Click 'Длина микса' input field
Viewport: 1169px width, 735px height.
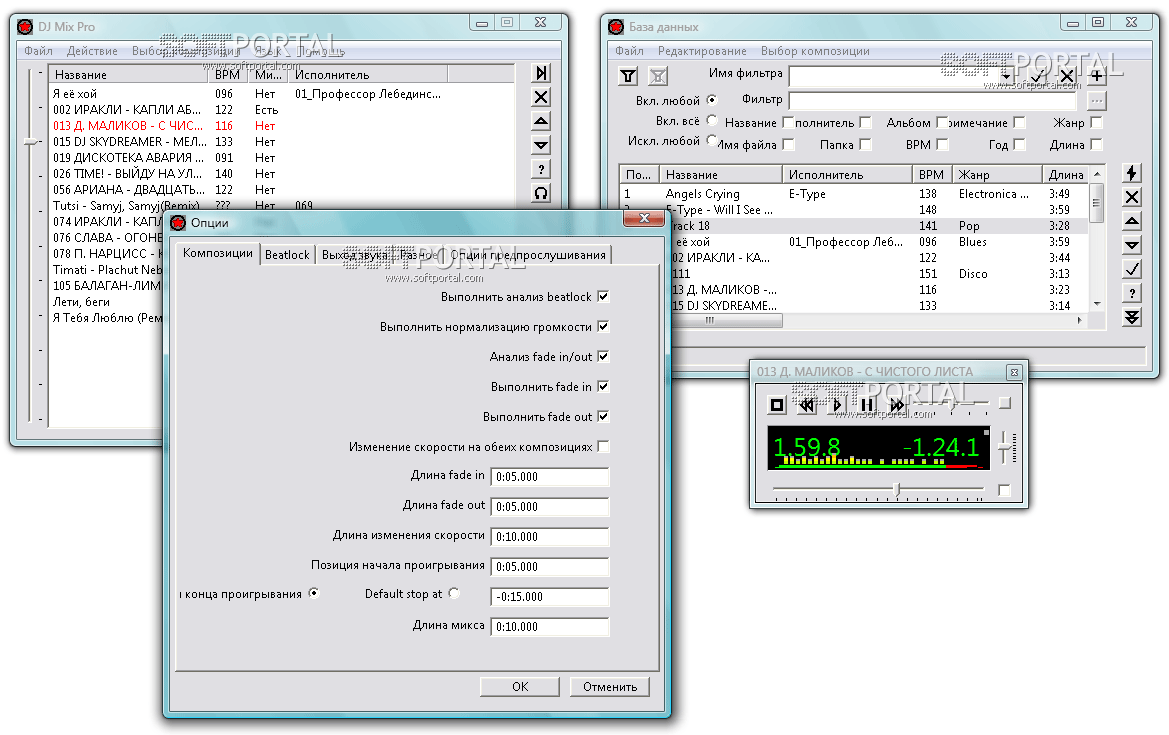549,626
